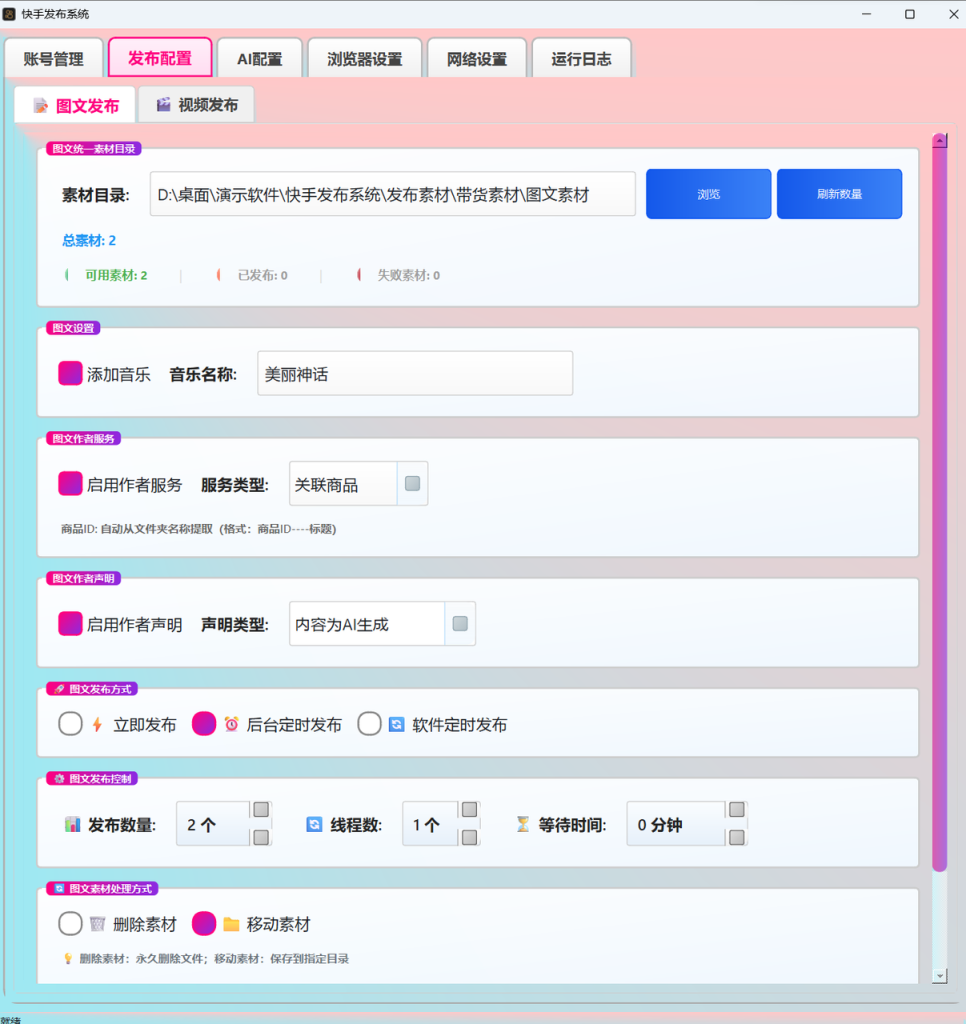The image size is (966, 1024).
Task: Click the lightbulb hint icon at bottom
Action: [68, 958]
